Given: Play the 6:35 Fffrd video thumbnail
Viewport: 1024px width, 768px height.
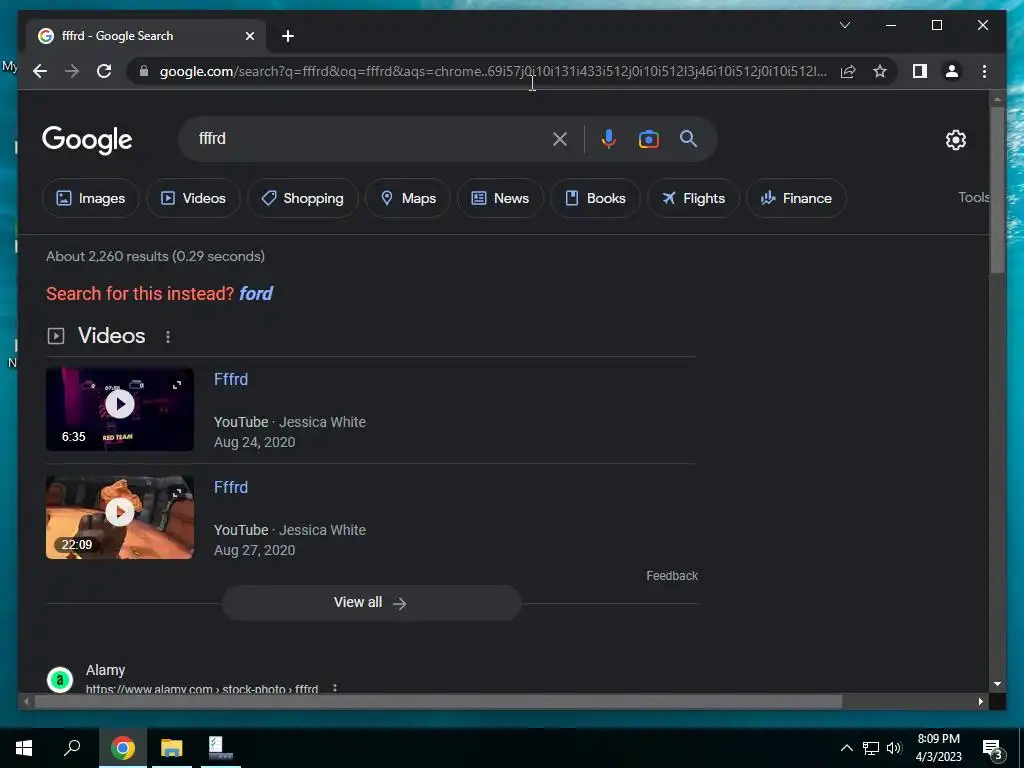Looking at the screenshot, I should point(120,409).
